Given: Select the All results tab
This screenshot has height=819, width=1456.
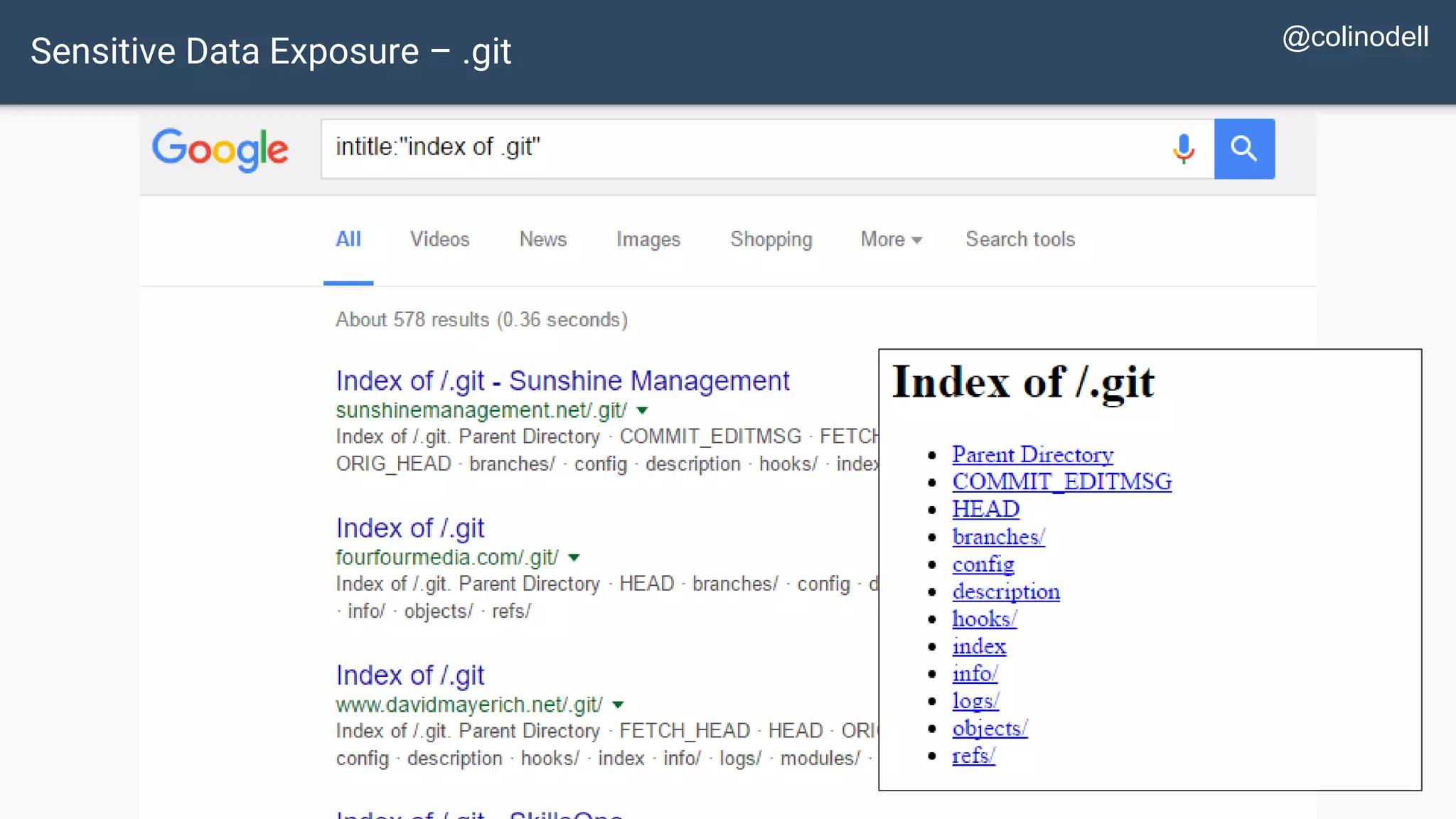Looking at the screenshot, I should coord(348,240).
